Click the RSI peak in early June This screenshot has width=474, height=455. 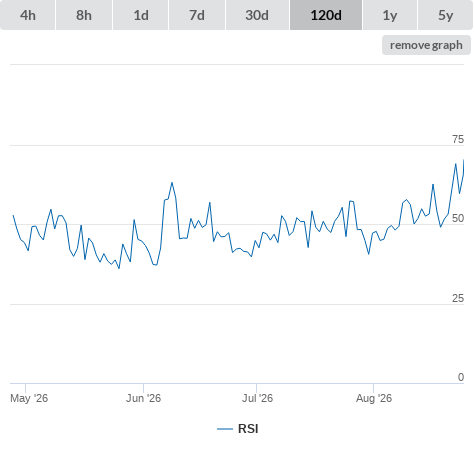pos(172,183)
